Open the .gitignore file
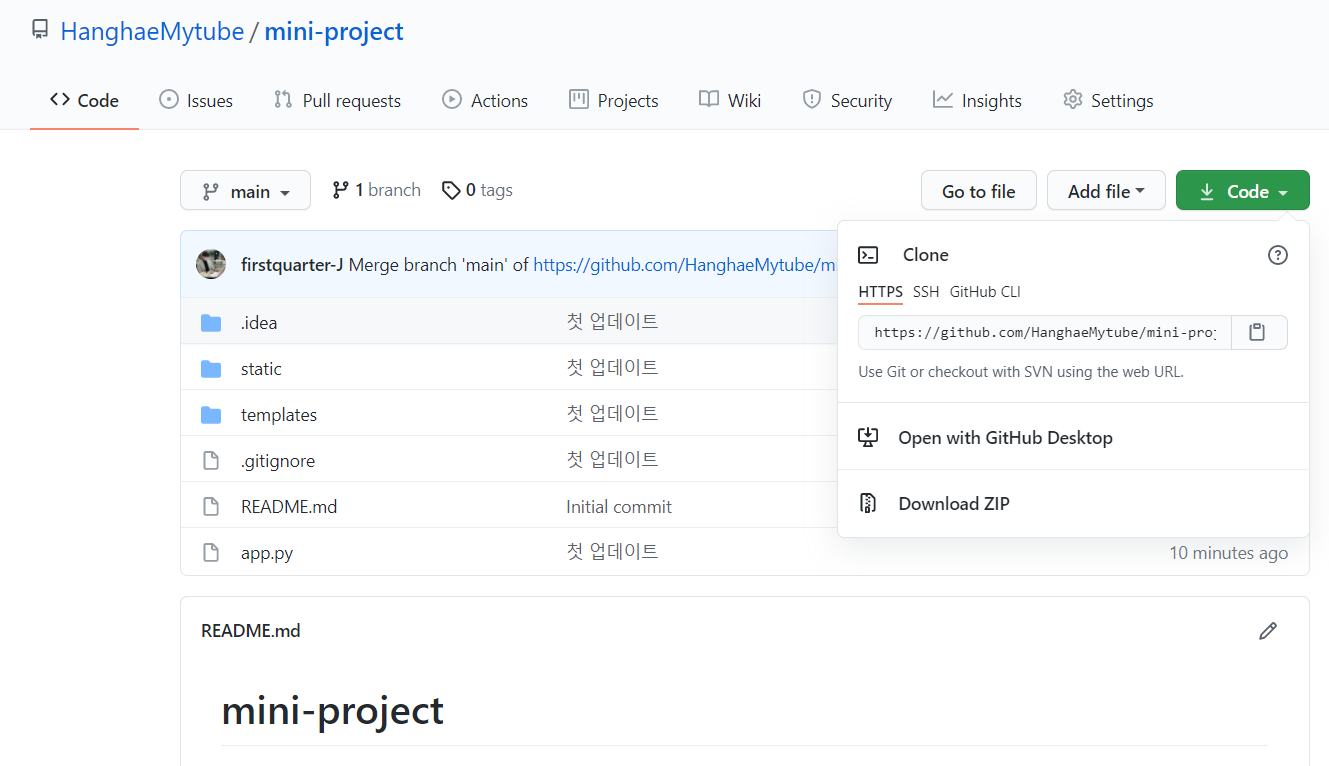The height and width of the screenshot is (766, 1329). 278,460
